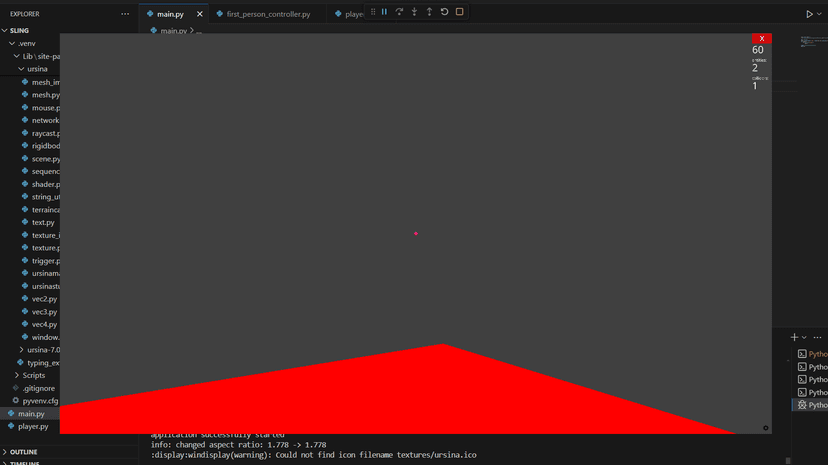This screenshot has width=828, height=465.
Task: Open the run options dropdown arrow
Action: coord(820,14)
